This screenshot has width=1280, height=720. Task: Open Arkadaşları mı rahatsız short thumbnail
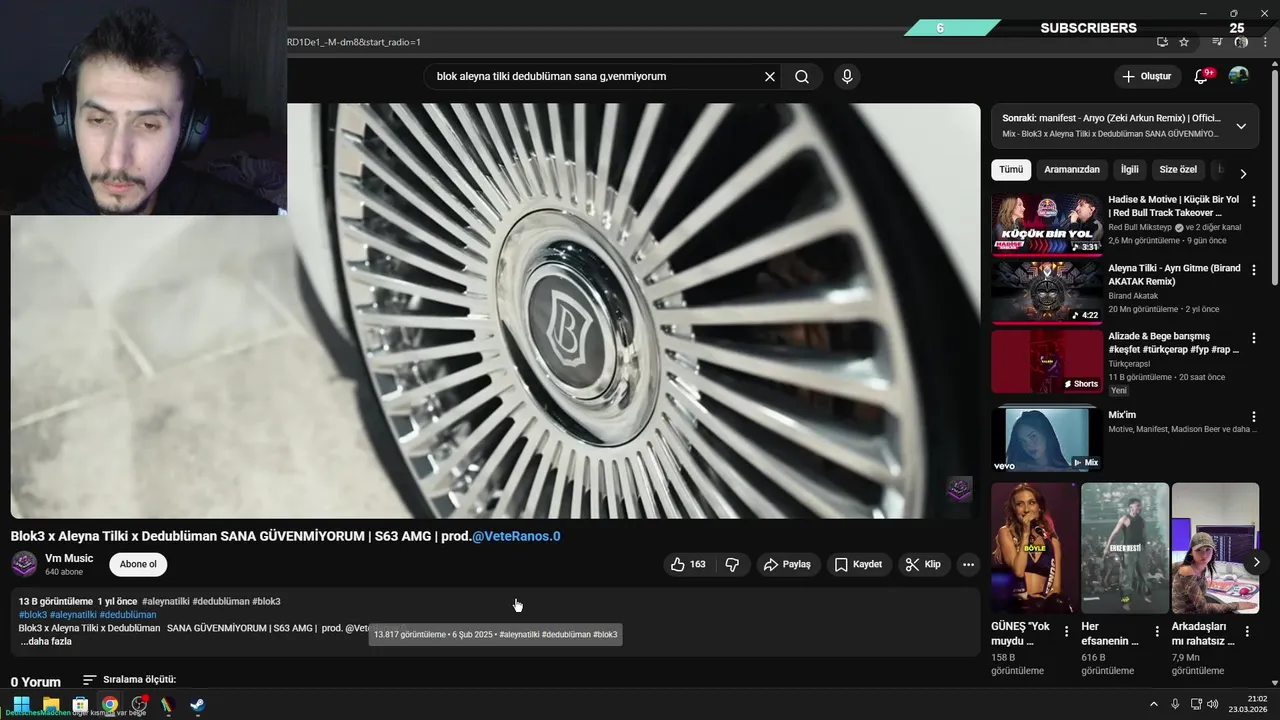pyautogui.click(x=1215, y=548)
